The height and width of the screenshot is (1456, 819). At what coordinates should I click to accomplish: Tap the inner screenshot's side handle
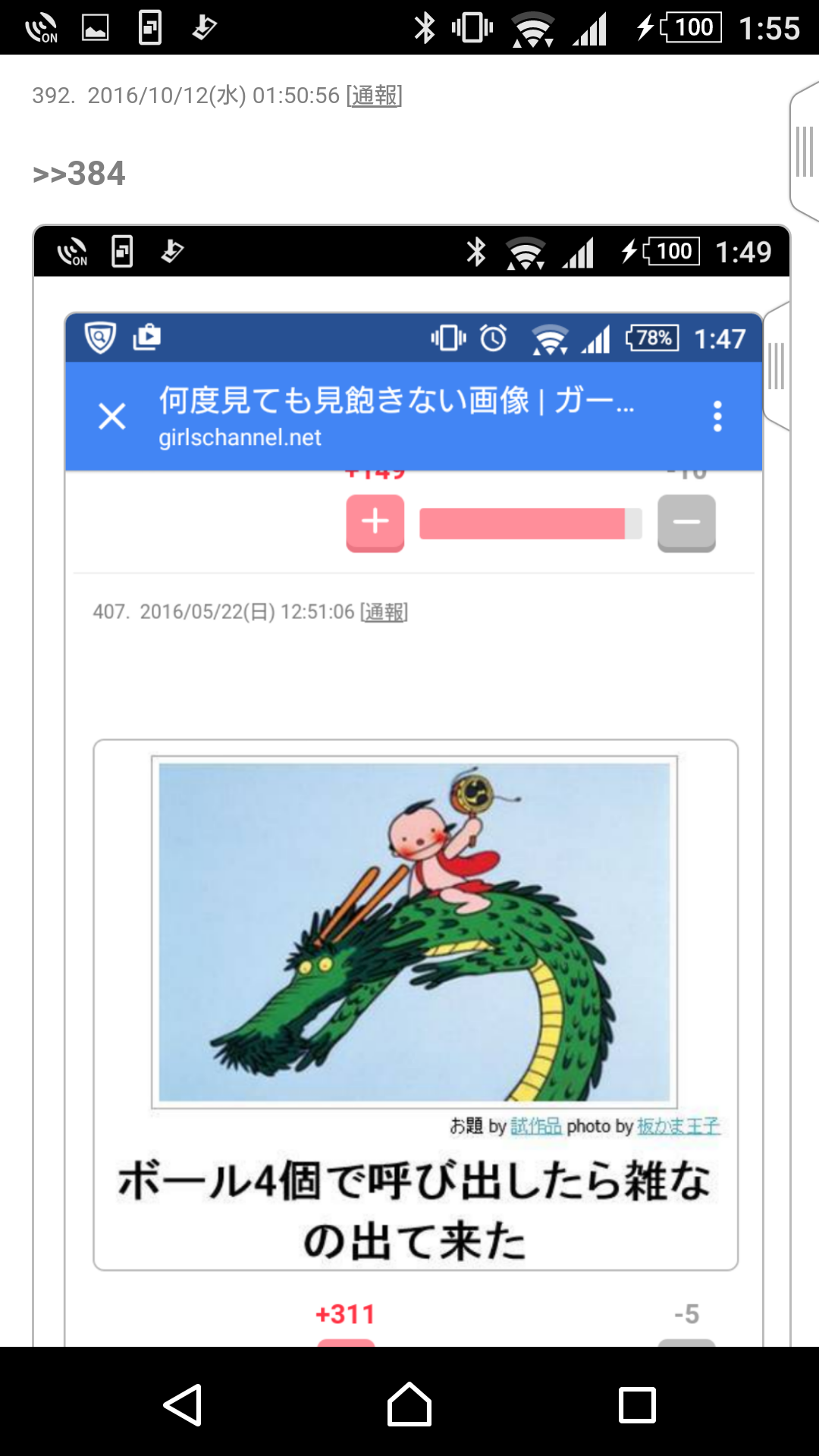pos(777,366)
